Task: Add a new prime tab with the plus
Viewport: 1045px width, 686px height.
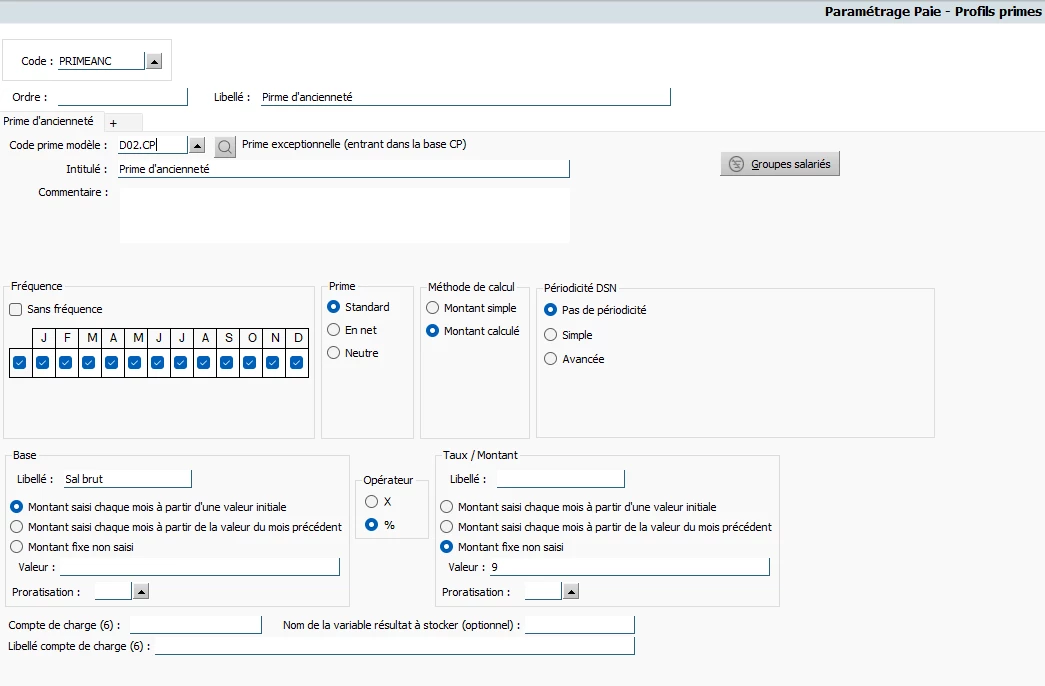Action: (113, 123)
